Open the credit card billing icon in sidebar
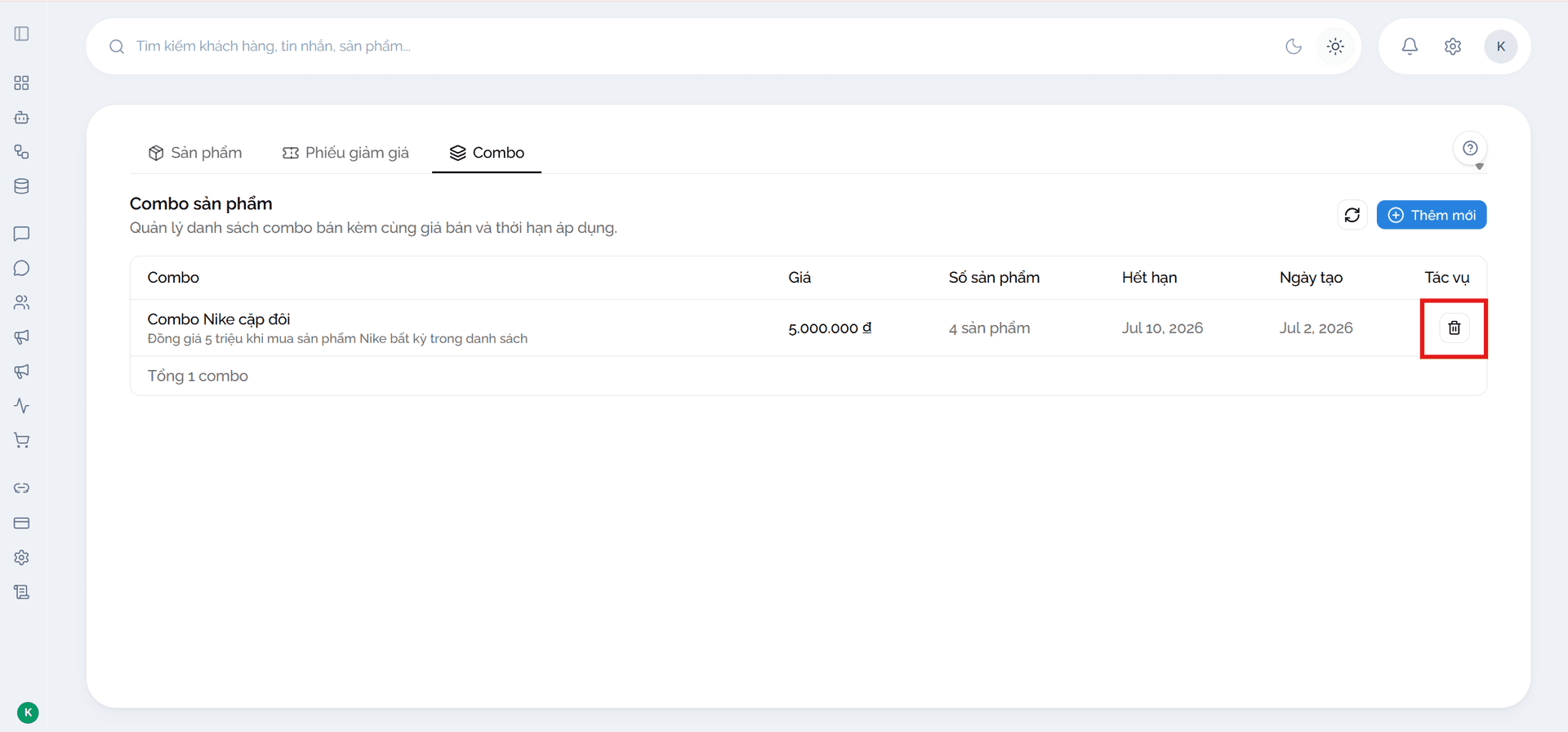The image size is (1568, 732). (22, 523)
